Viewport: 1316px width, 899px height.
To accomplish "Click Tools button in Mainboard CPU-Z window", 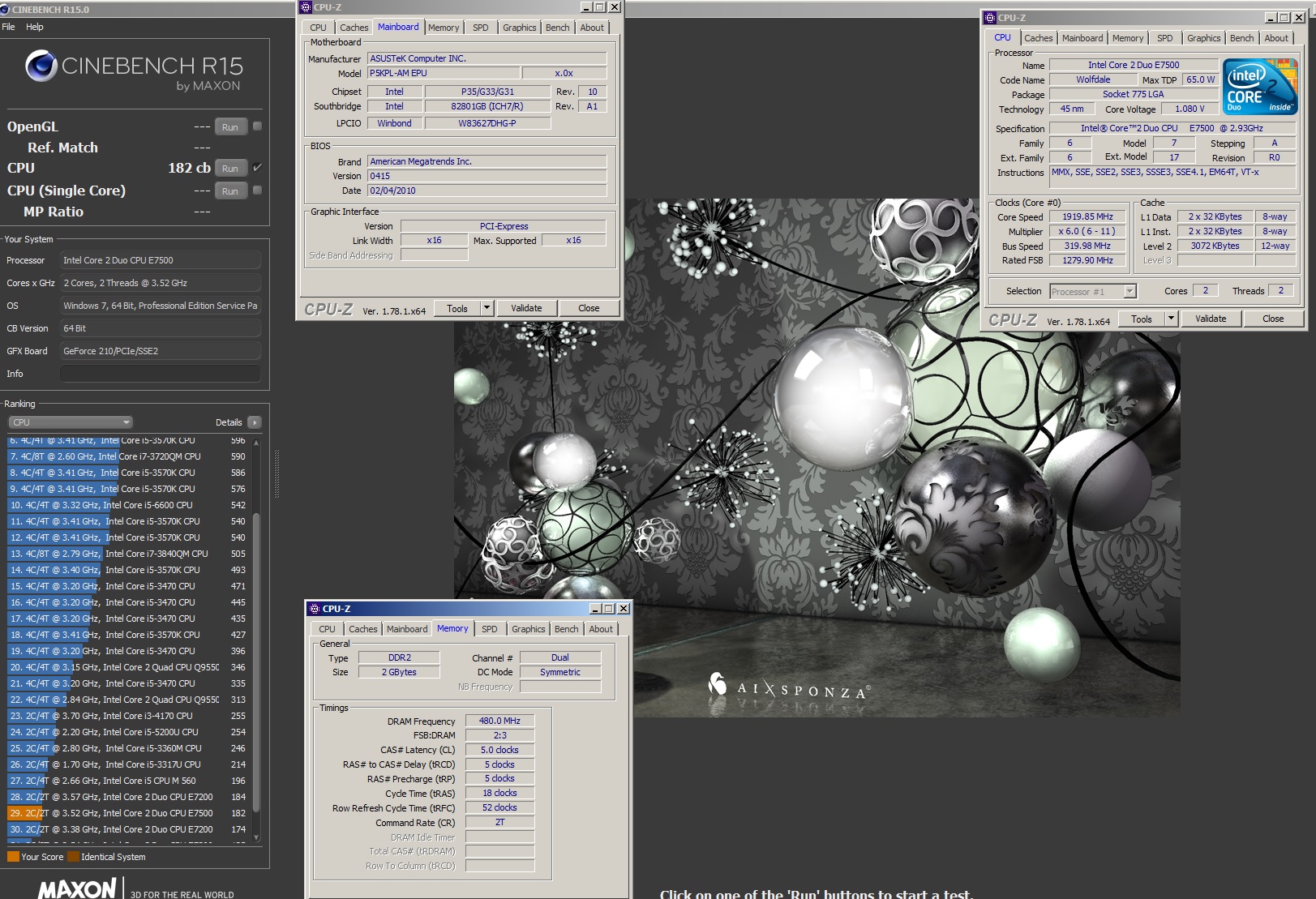I will pyautogui.click(x=457, y=308).
